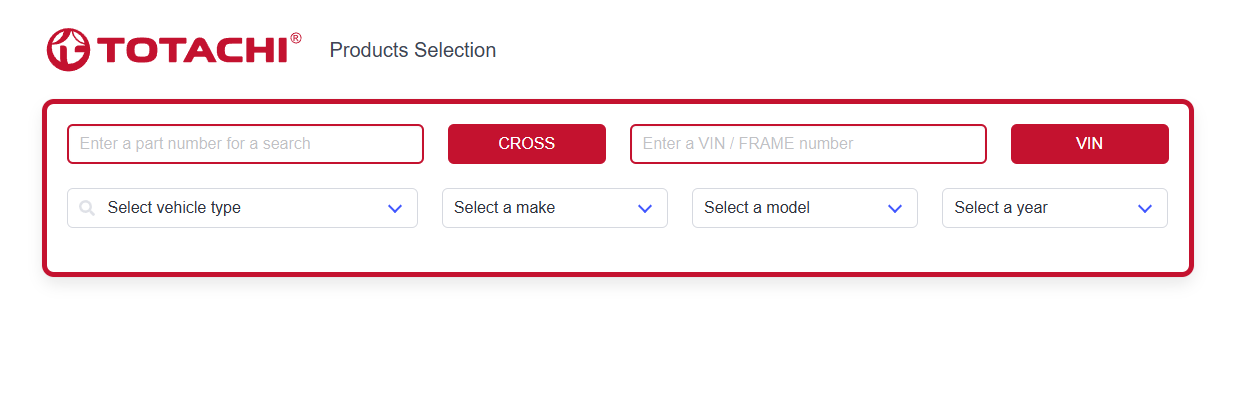Click the 'Select vehicle type' placeholder text
Image resolution: width=1249 pixels, height=396 pixels.
coord(174,208)
